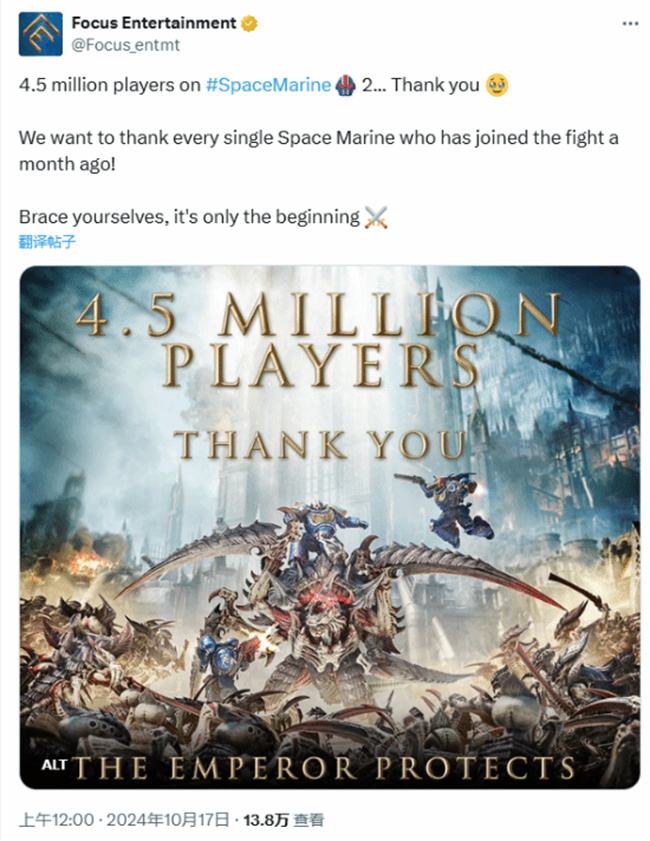Show the image ALT description badge
The height and width of the screenshot is (841, 650).
pos(53,765)
